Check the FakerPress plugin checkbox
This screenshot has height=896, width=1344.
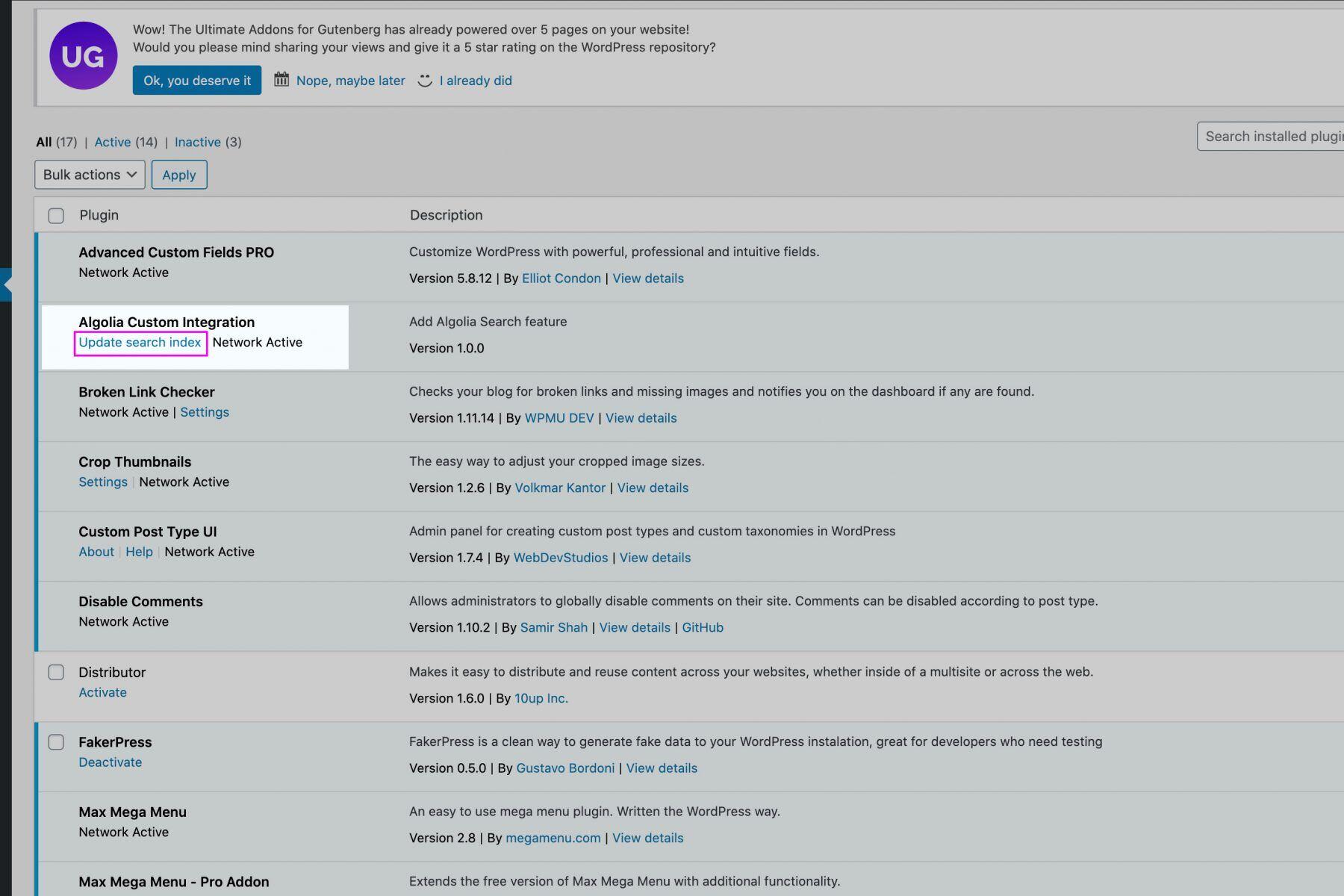coord(56,742)
